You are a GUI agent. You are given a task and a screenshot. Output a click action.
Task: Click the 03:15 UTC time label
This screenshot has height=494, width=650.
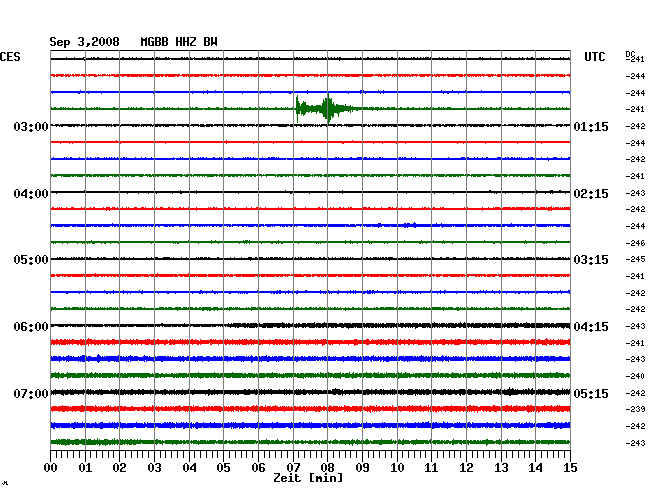591,260
